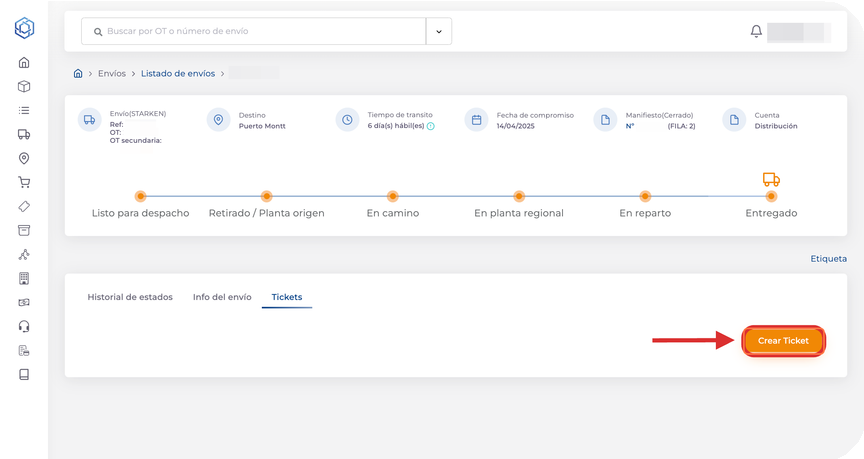The image size is (864, 459).
Task: Click the building icon in sidebar
Action: [x=24, y=278]
